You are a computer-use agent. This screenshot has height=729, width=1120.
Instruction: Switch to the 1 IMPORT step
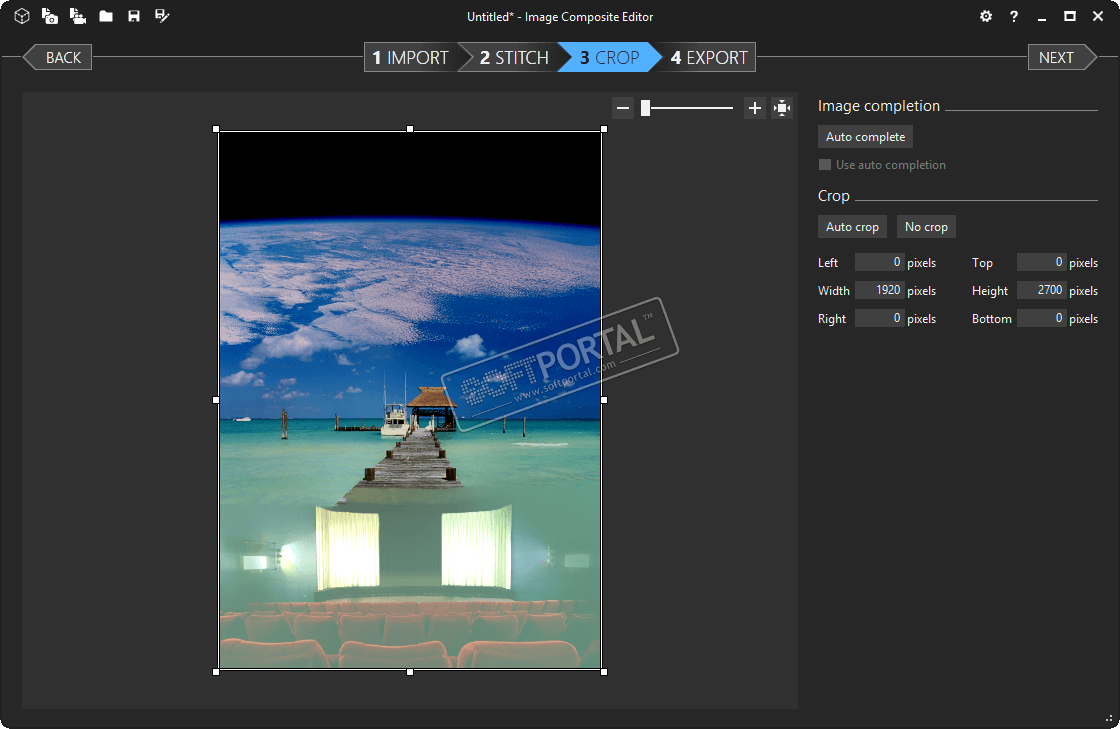411,57
